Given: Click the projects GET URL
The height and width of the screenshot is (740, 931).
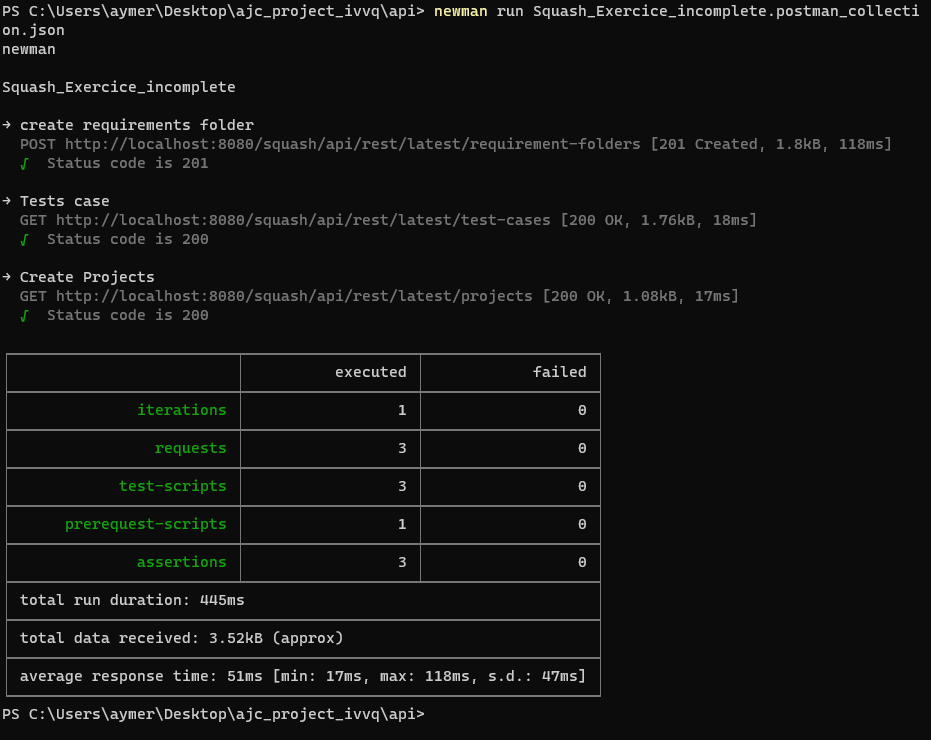Looking at the screenshot, I should (294, 296).
